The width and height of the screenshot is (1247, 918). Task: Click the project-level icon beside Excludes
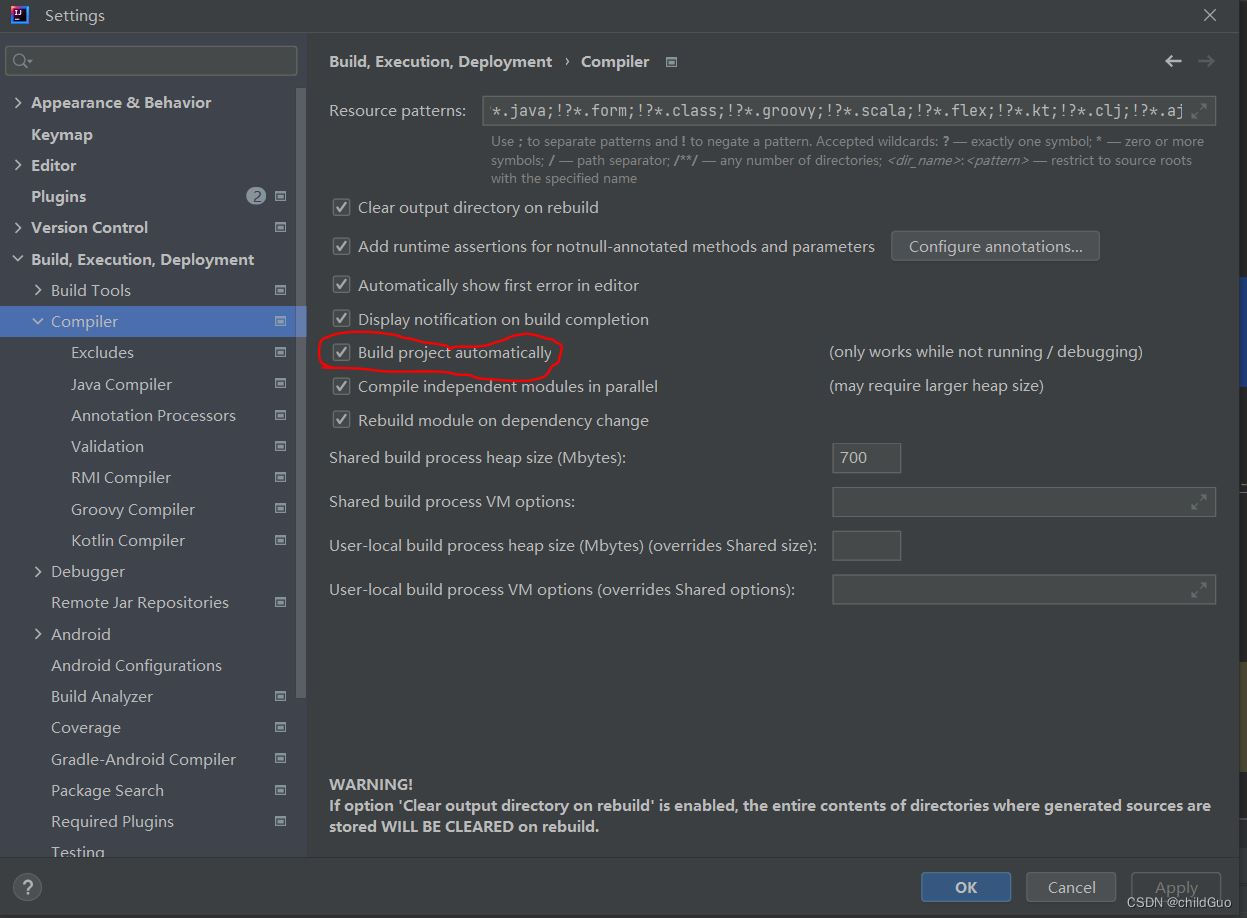tap(280, 352)
